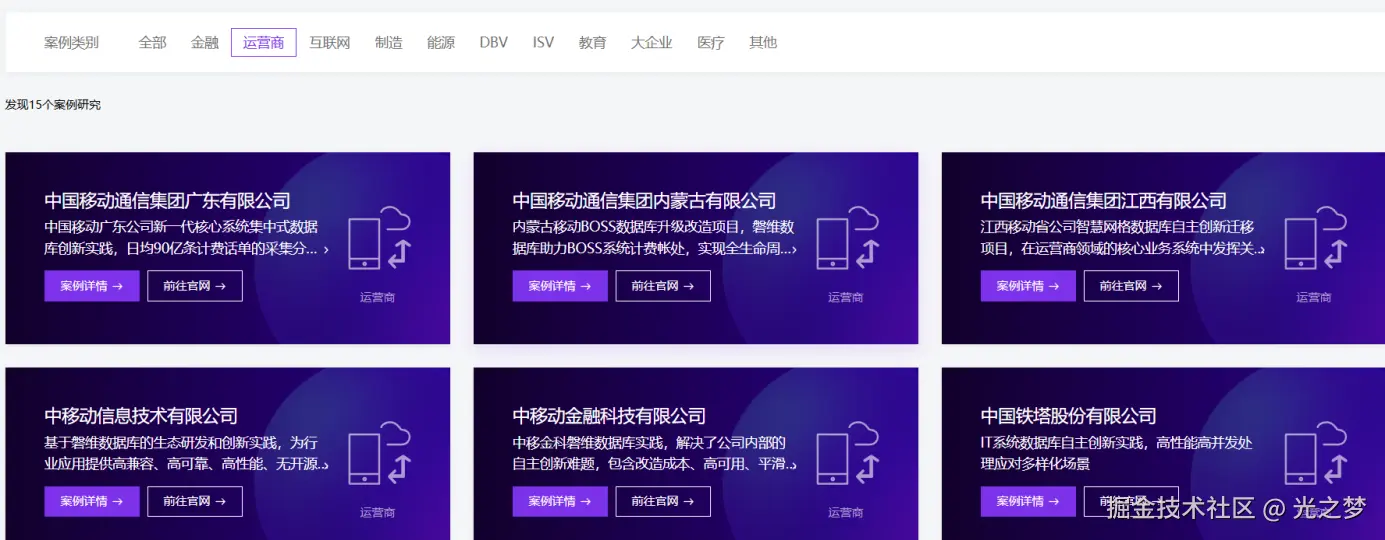Click the phone-cloud icon on 中移动信息技术 card
This screenshot has height=540, width=1385.
(379, 454)
